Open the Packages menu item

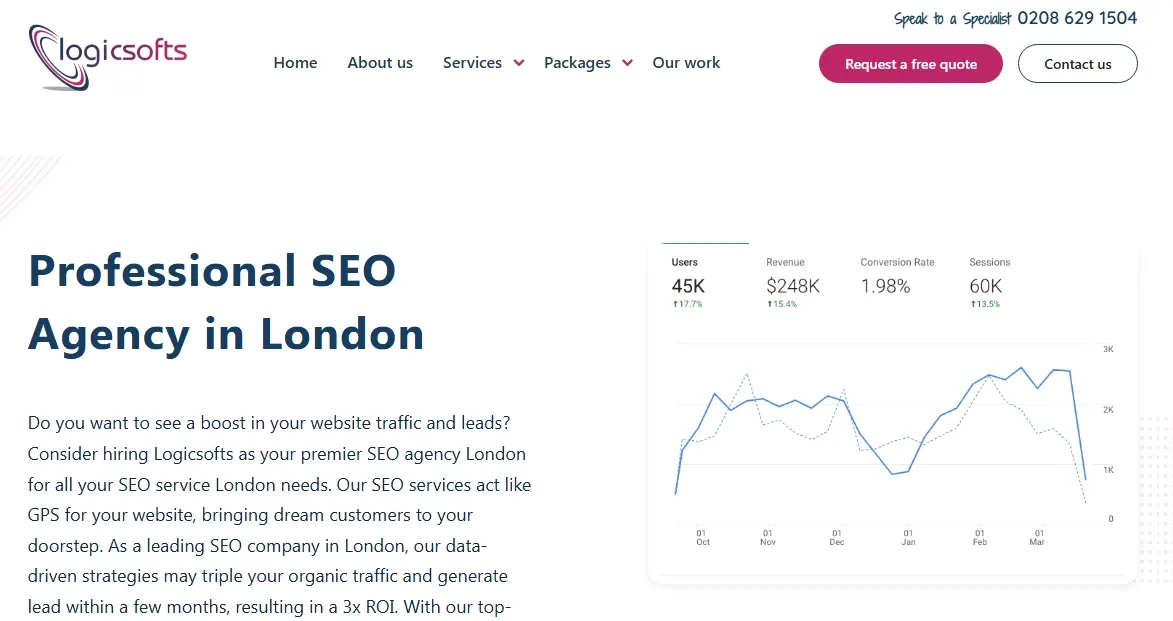pos(577,63)
